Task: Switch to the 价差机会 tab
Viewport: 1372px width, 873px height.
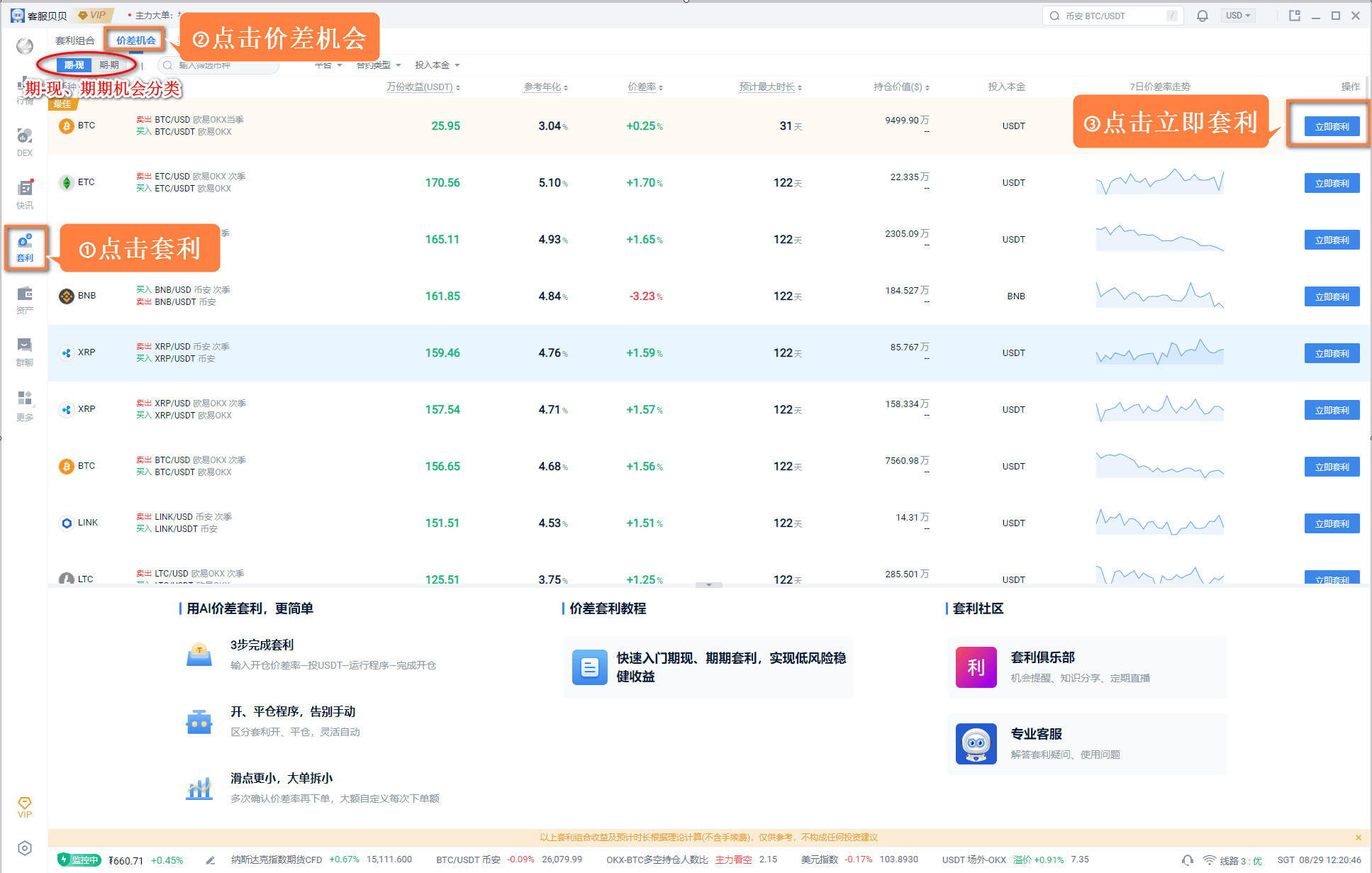Action: pos(136,40)
